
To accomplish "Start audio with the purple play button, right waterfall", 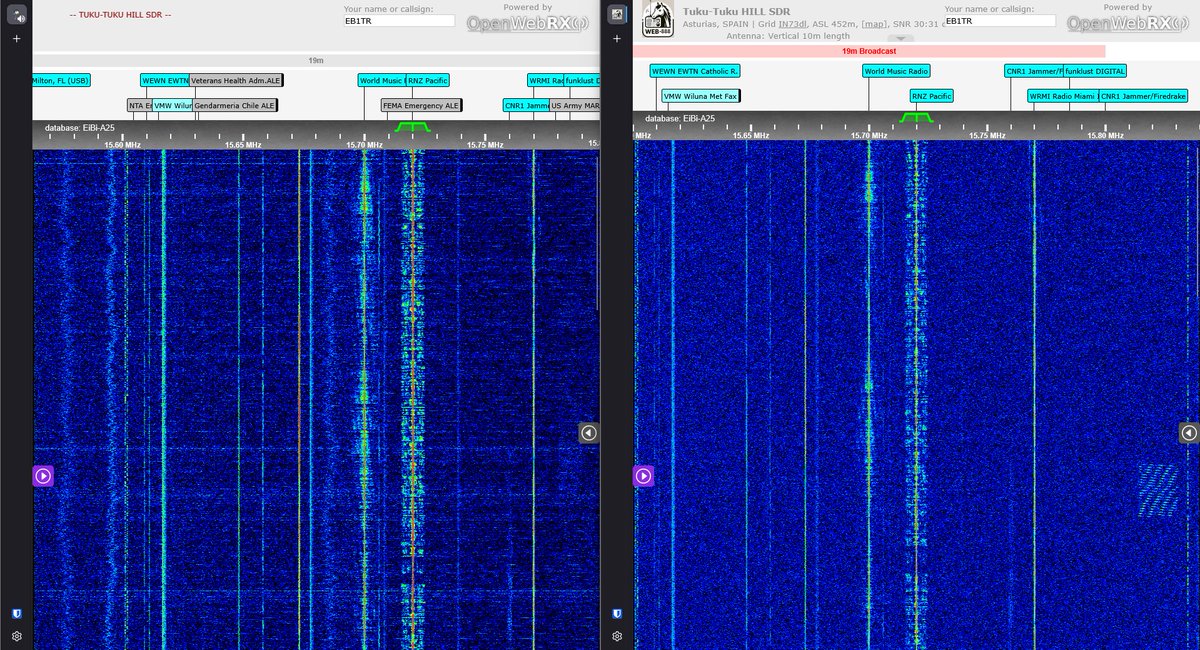I will [643, 475].
